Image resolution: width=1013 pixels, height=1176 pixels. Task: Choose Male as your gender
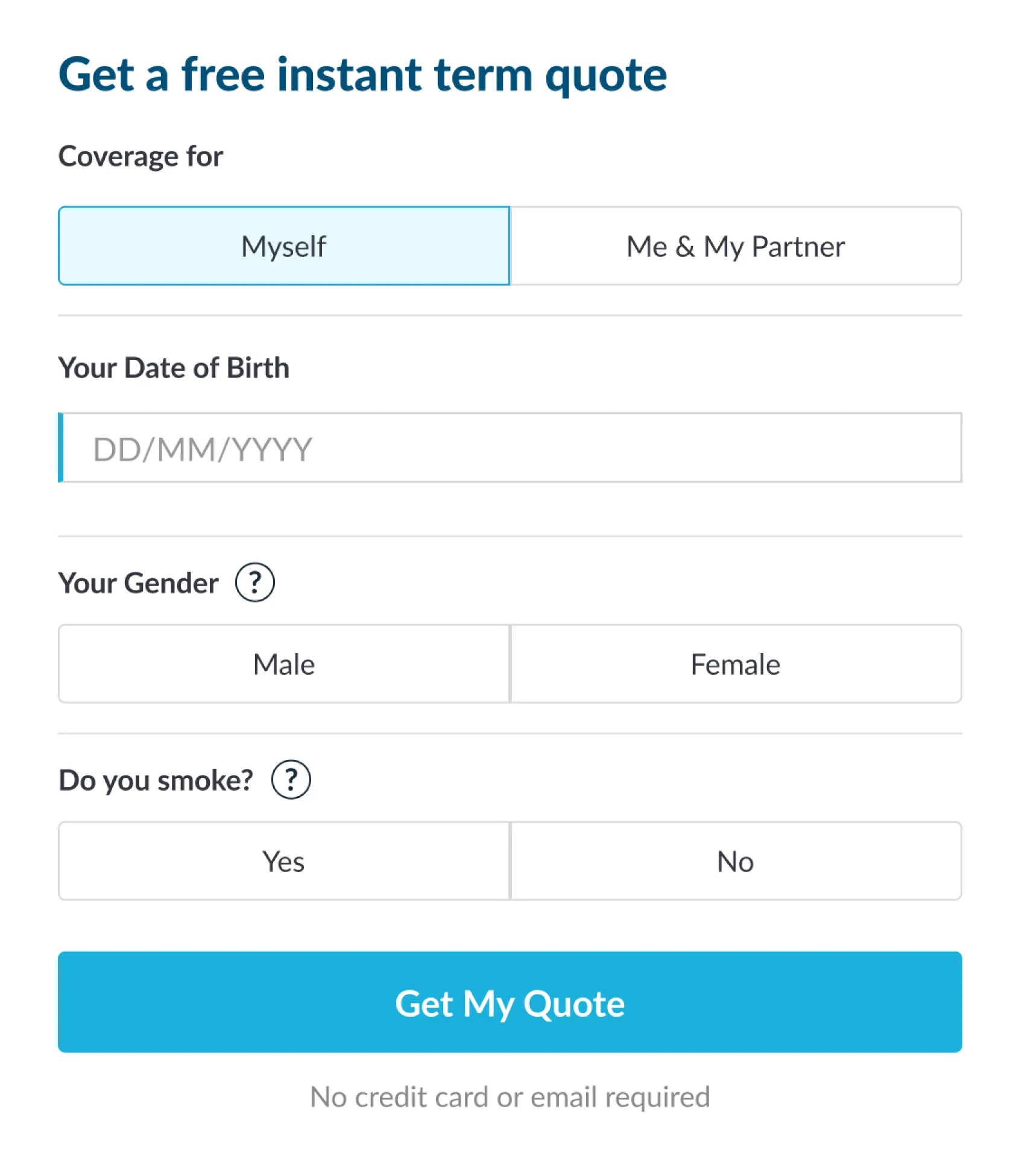[283, 663]
